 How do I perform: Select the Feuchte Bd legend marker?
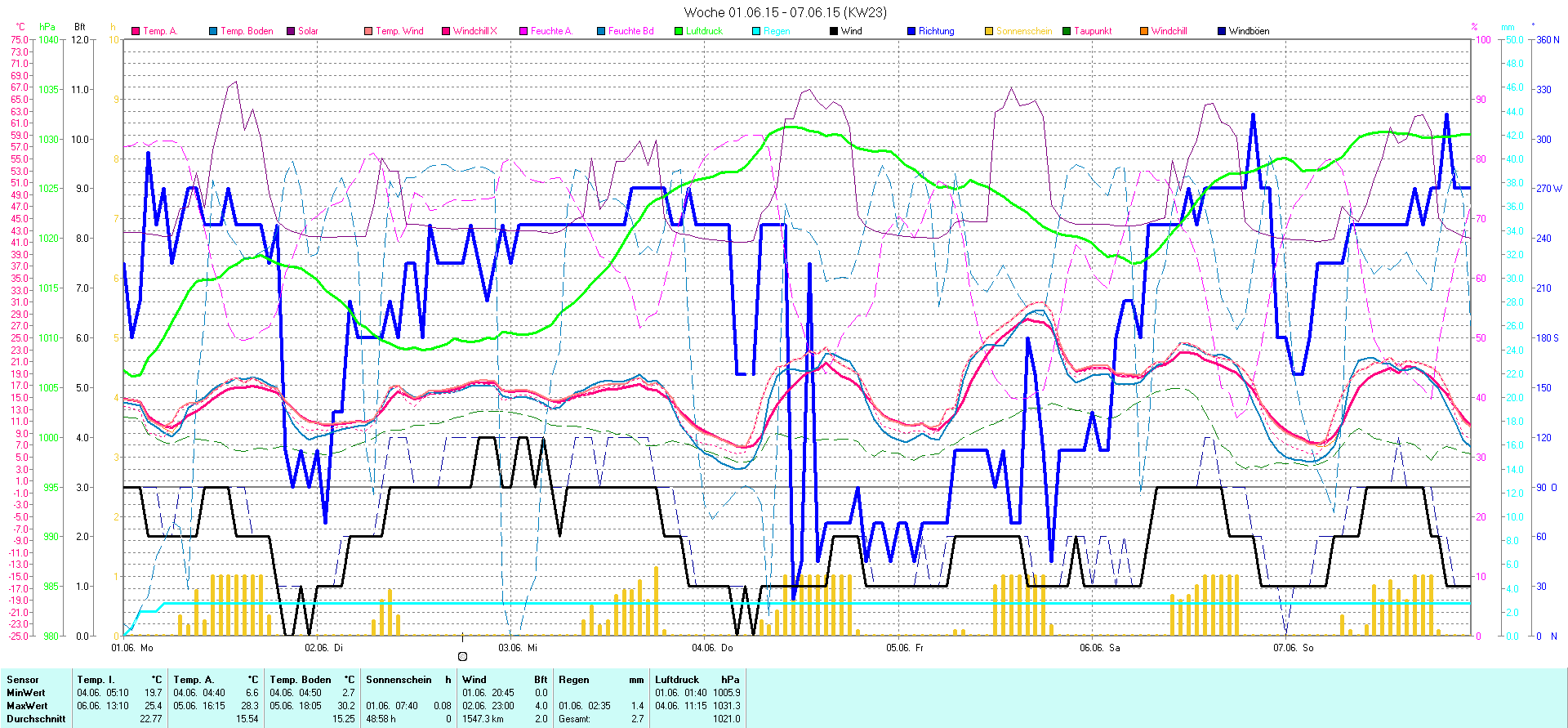click(x=601, y=31)
